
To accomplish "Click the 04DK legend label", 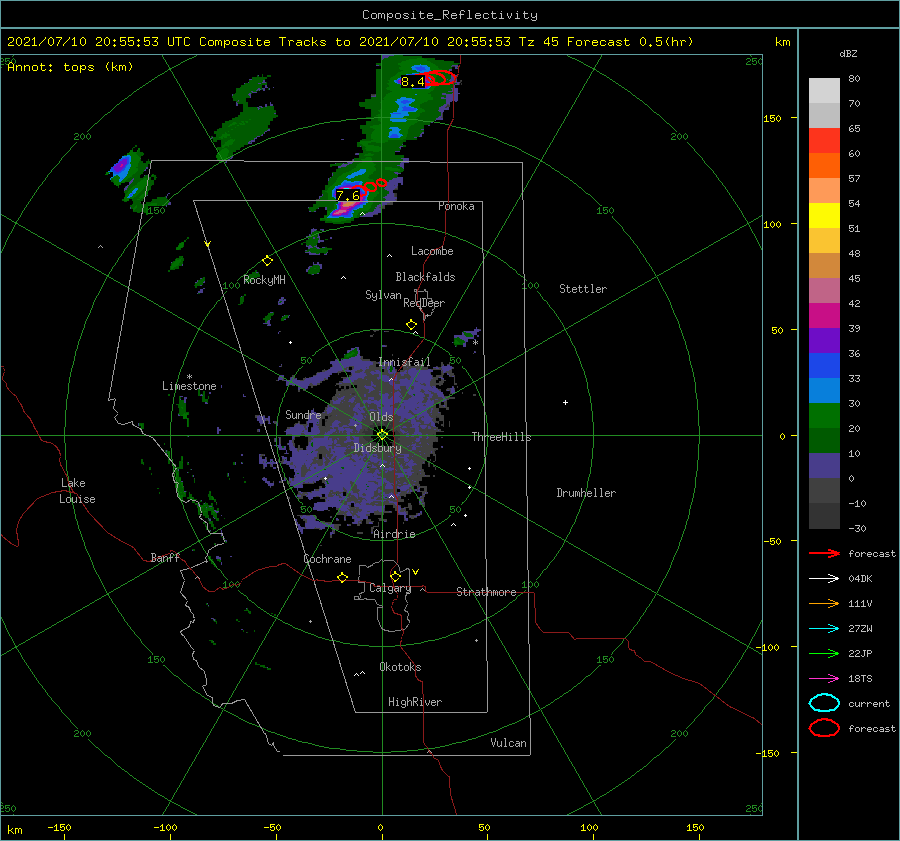I will coord(860,579).
